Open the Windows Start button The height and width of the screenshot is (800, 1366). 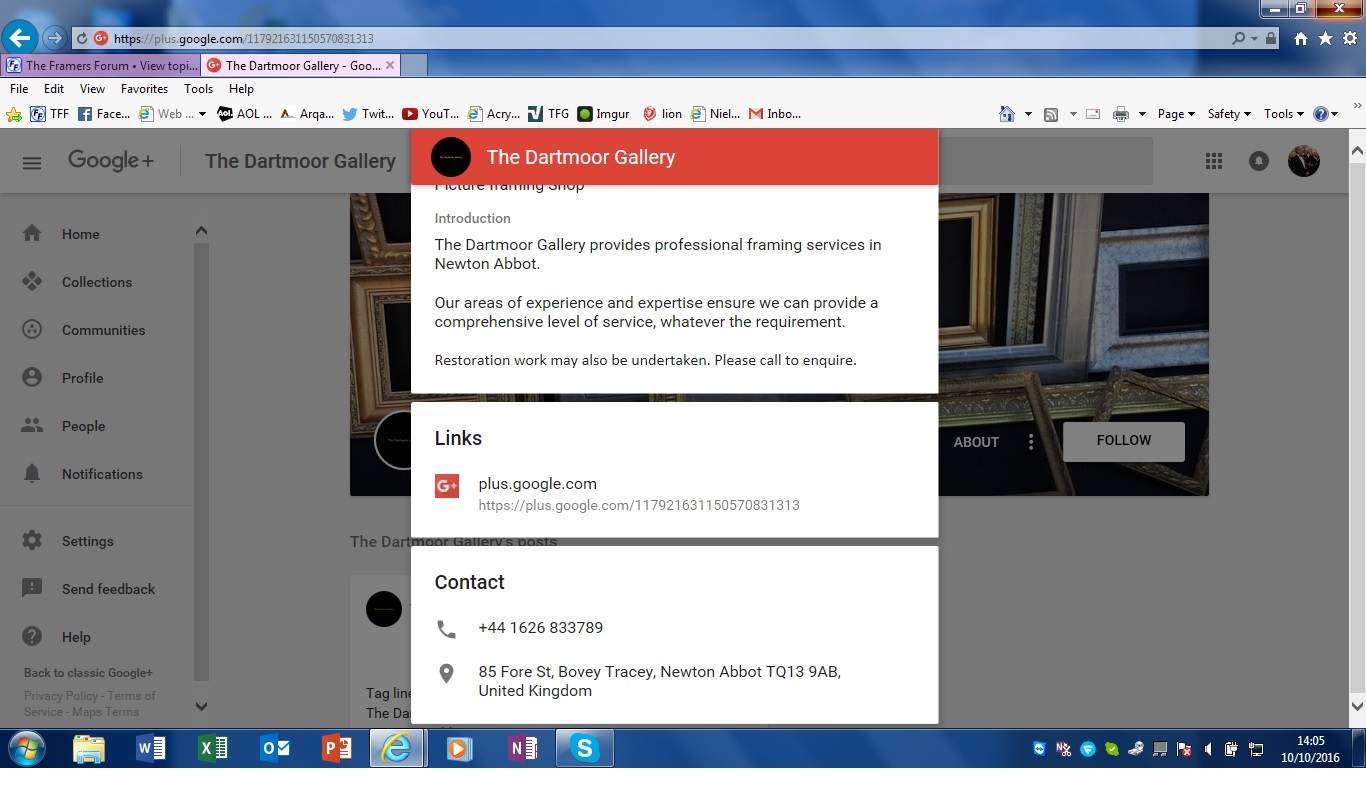pyautogui.click(x=26, y=749)
